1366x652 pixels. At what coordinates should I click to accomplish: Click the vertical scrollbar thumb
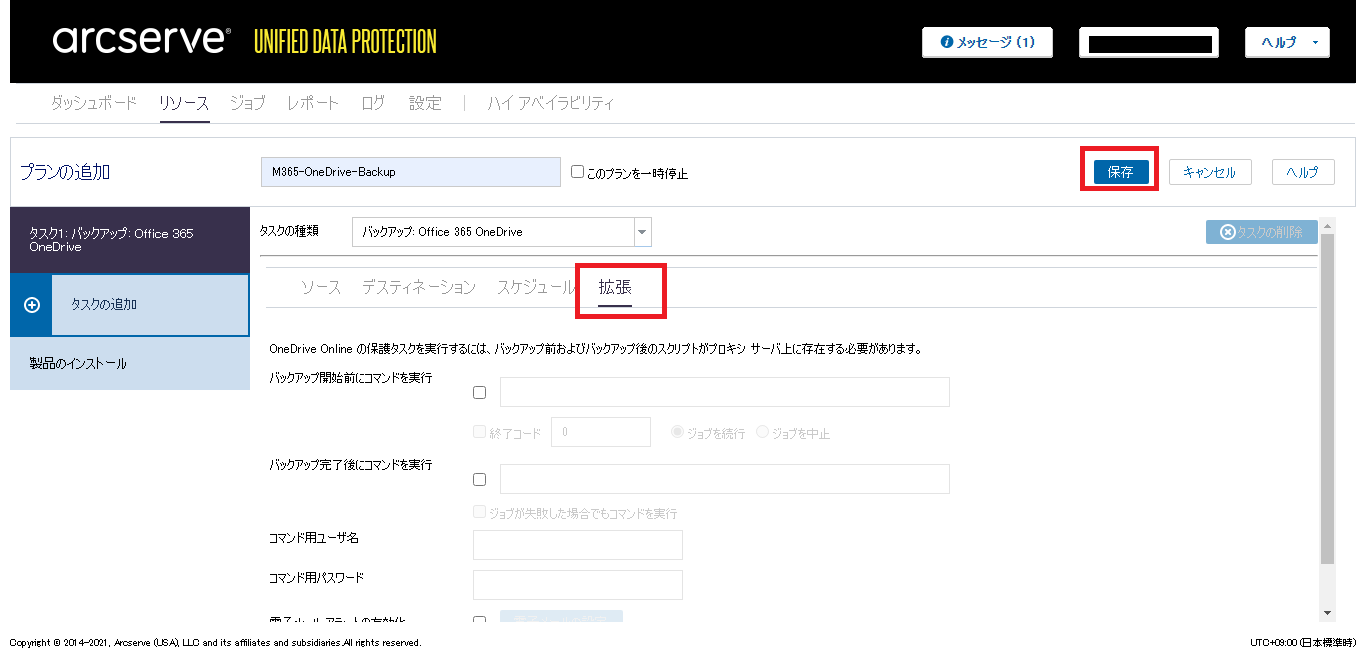(1328, 399)
